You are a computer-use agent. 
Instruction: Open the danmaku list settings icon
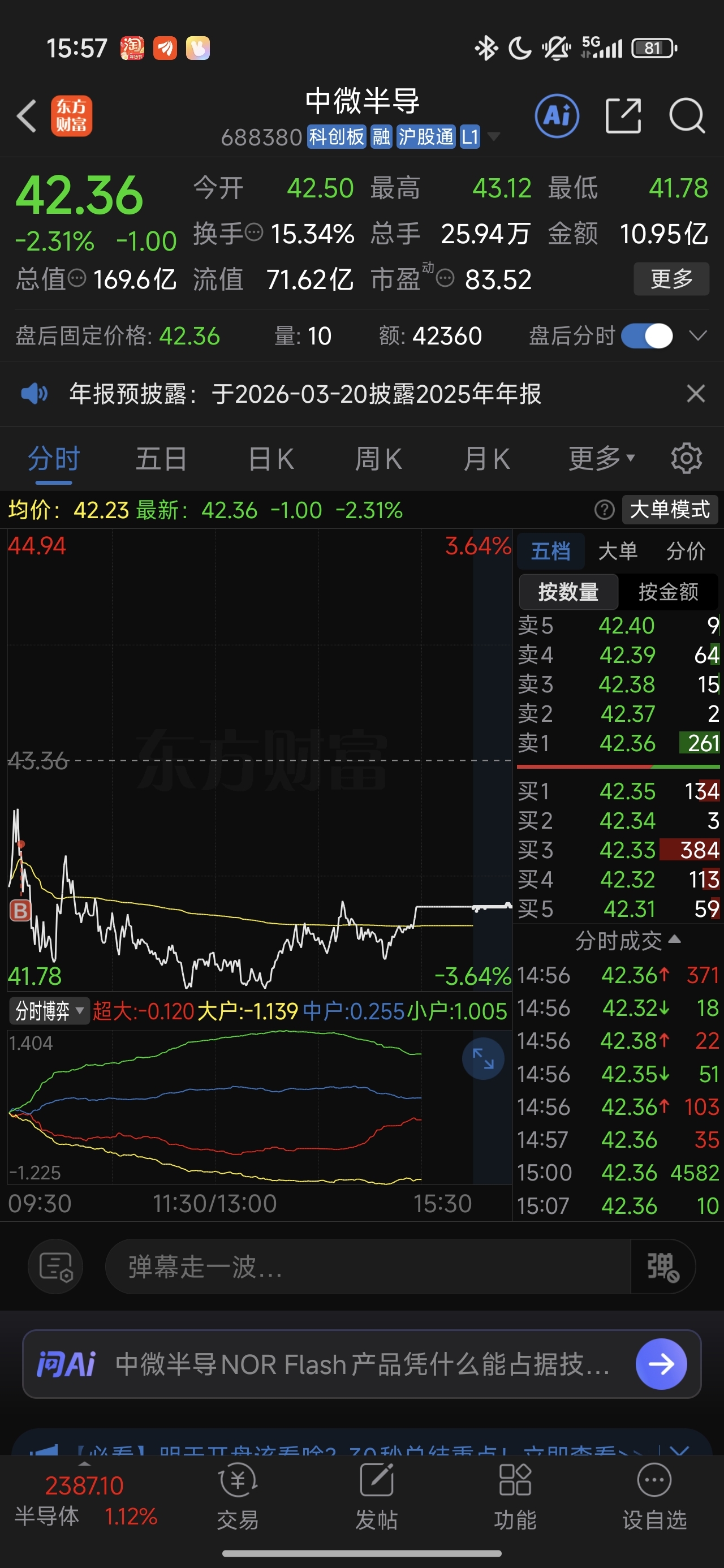click(55, 1267)
